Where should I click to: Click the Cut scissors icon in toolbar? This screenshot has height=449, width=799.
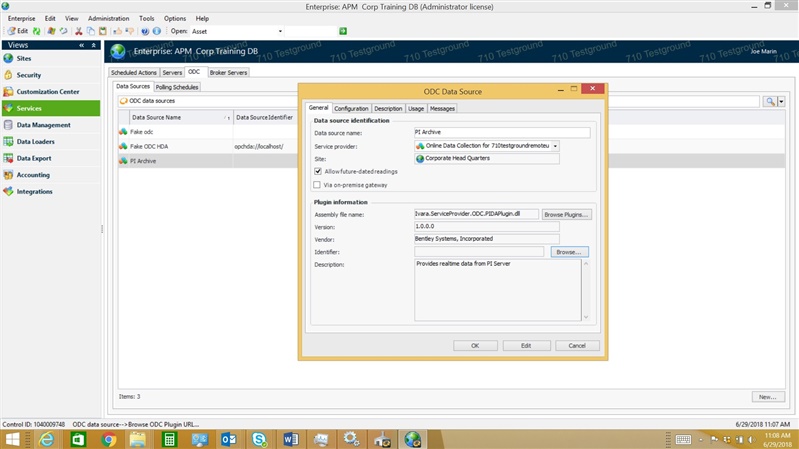79,31
